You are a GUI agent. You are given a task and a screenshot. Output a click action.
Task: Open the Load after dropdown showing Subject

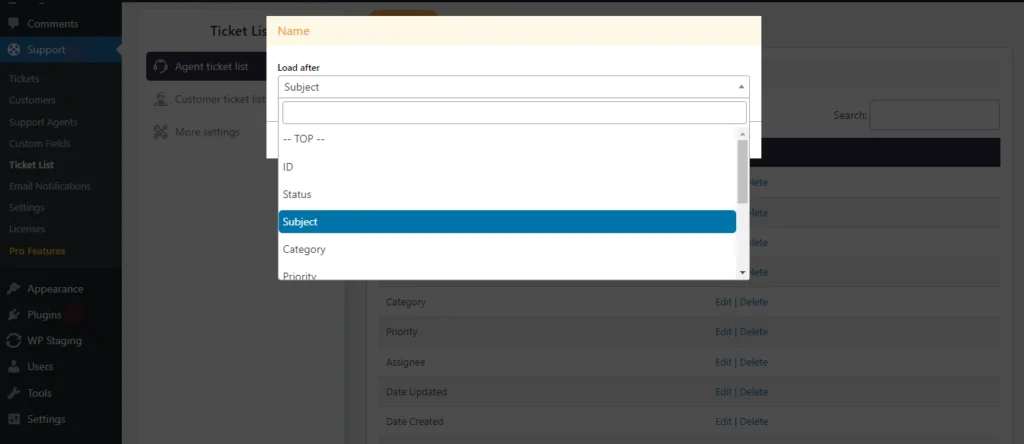coord(513,87)
